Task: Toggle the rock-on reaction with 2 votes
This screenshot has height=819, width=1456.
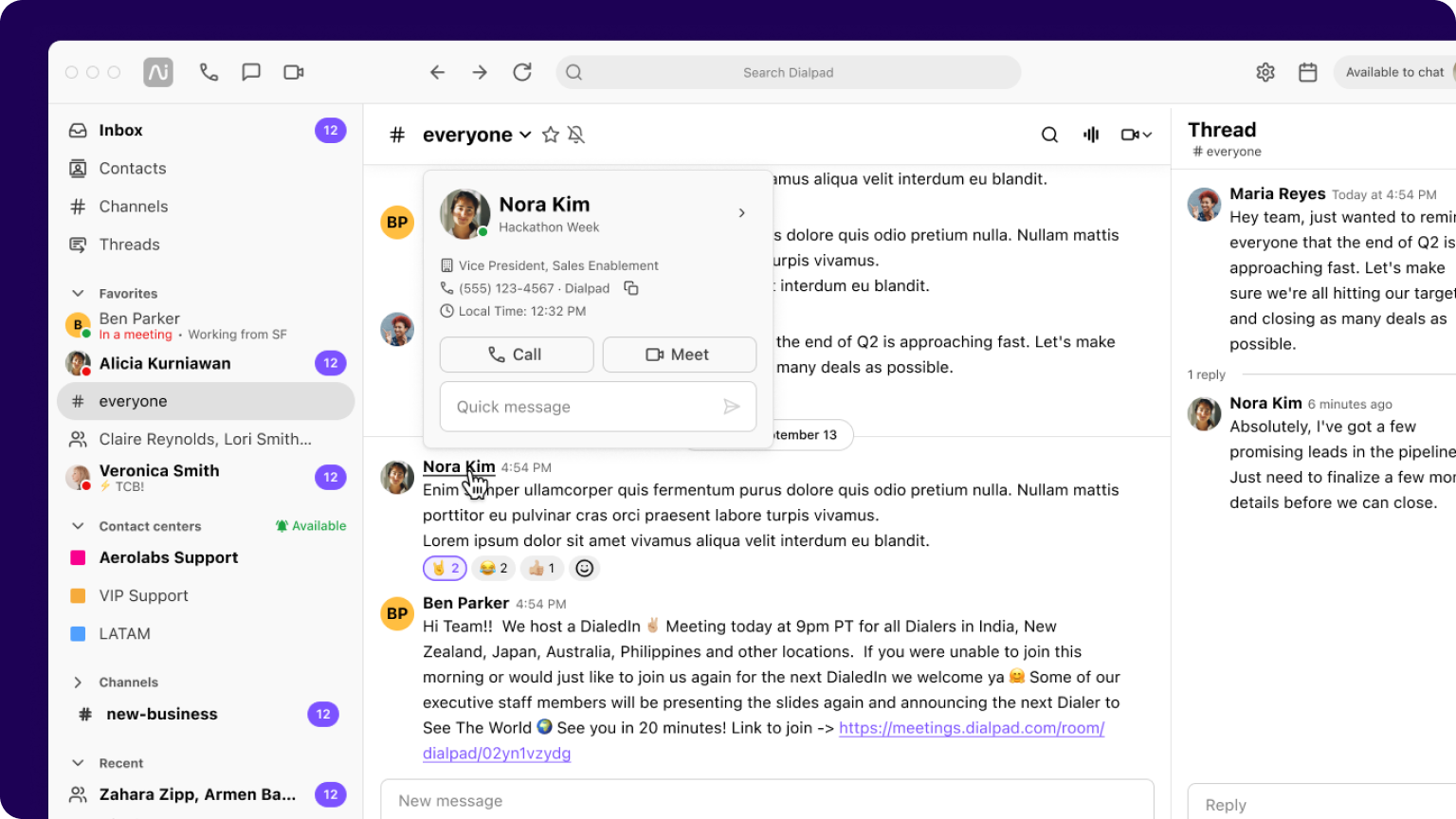Action: pyautogui.click(x=446, y=568)
